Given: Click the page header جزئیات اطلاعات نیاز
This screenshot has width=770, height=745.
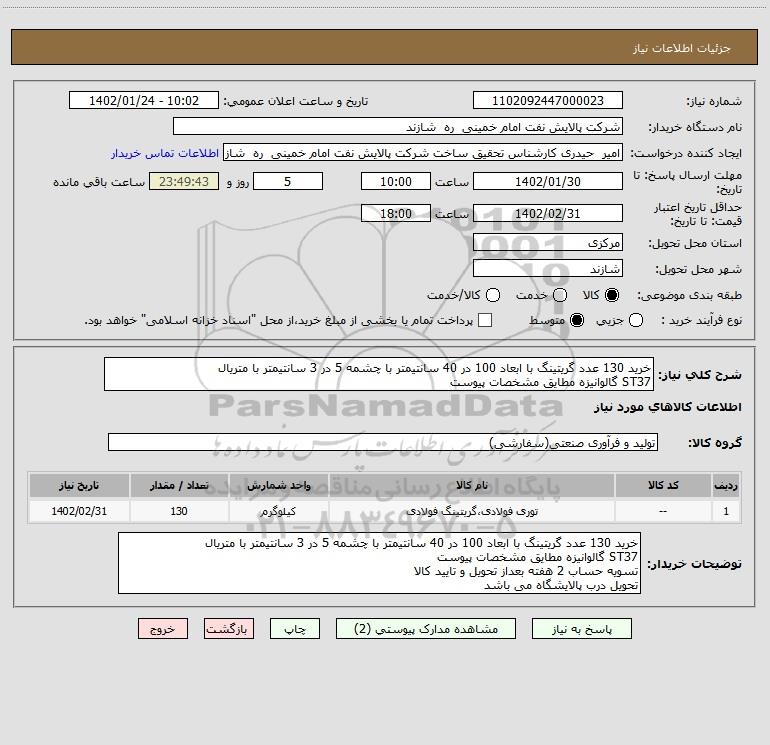Looking at the screenshot, I should click(x=681, y=48).
